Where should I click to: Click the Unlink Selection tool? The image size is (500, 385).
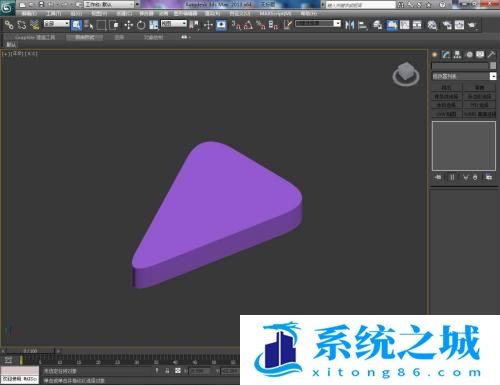(22, 25)
